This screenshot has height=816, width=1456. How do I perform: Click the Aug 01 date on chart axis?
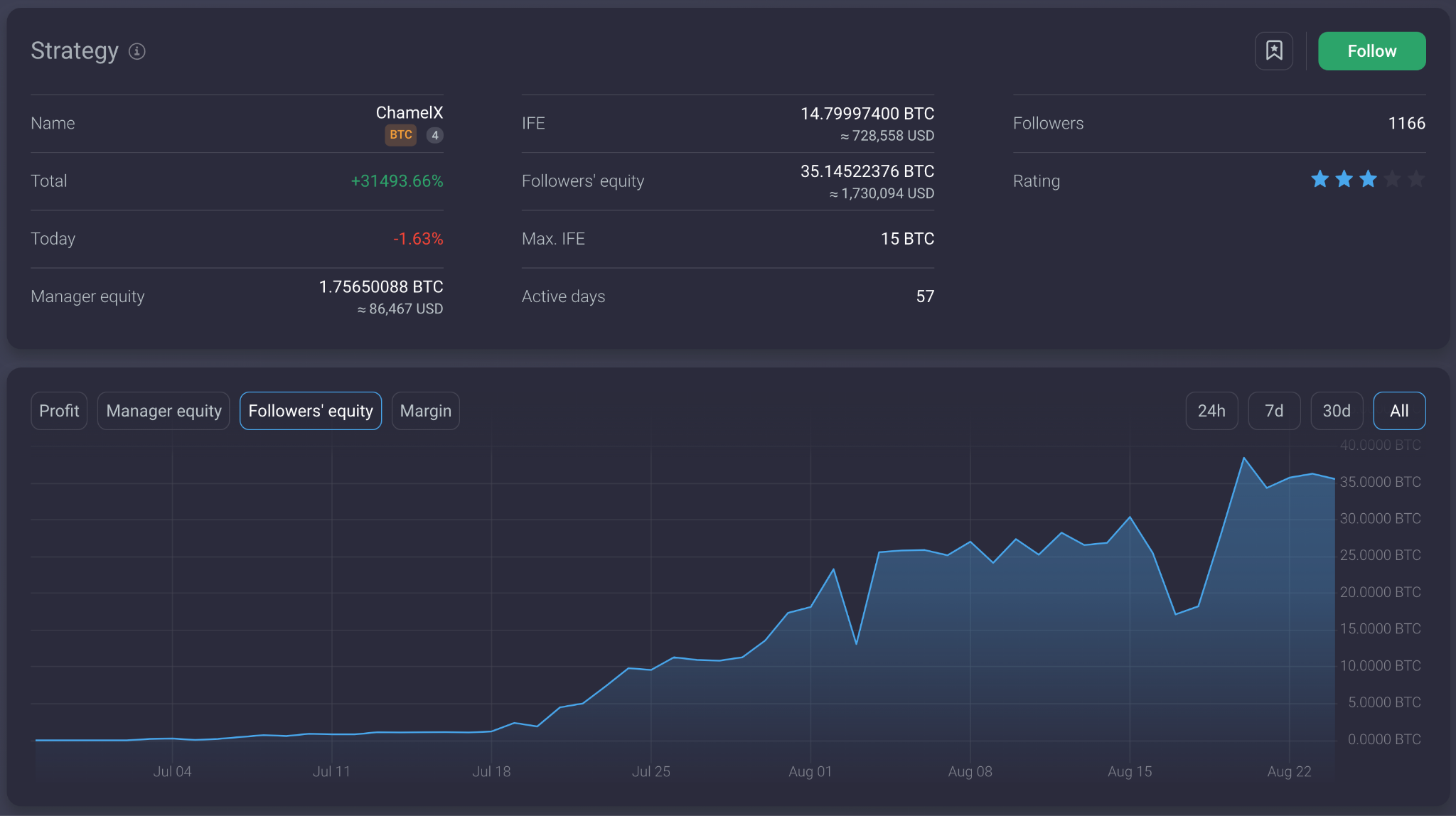pyautogui.click(x=810, y=771)
